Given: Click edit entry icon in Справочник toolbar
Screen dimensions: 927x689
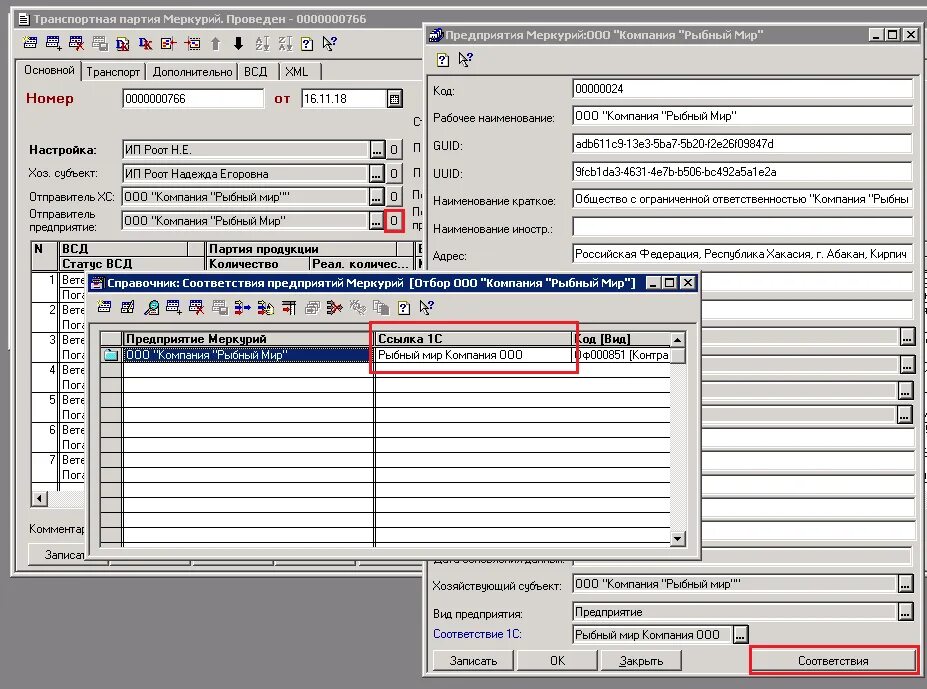Looking at the screenshot, I should (128, 307).
